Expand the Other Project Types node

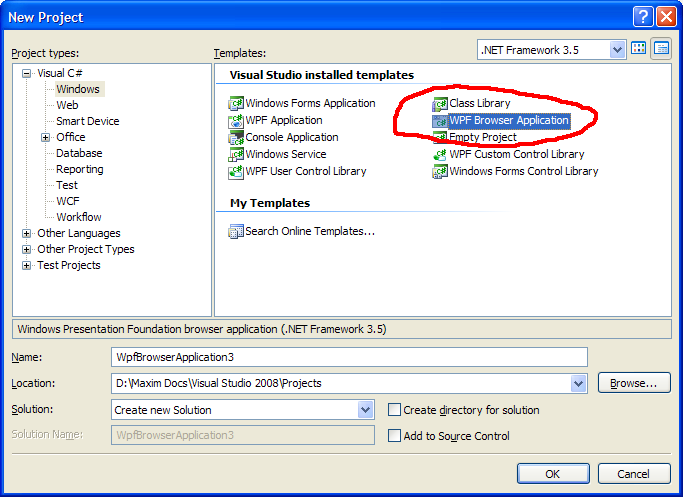tap(27, 250)
